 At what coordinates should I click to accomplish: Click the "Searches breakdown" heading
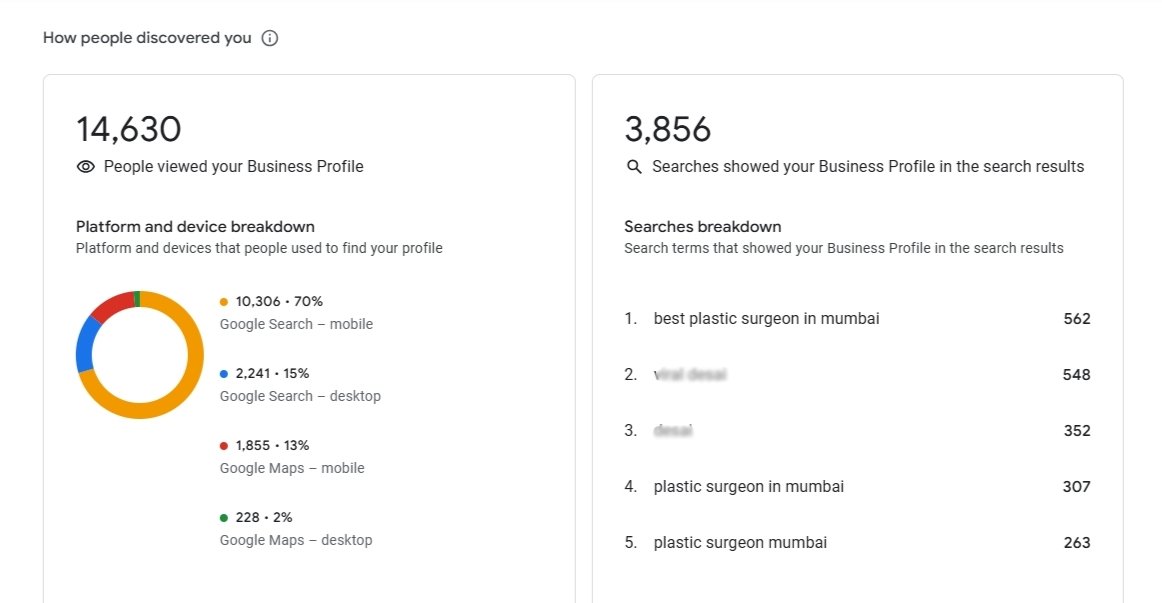(x=702, y=227)
